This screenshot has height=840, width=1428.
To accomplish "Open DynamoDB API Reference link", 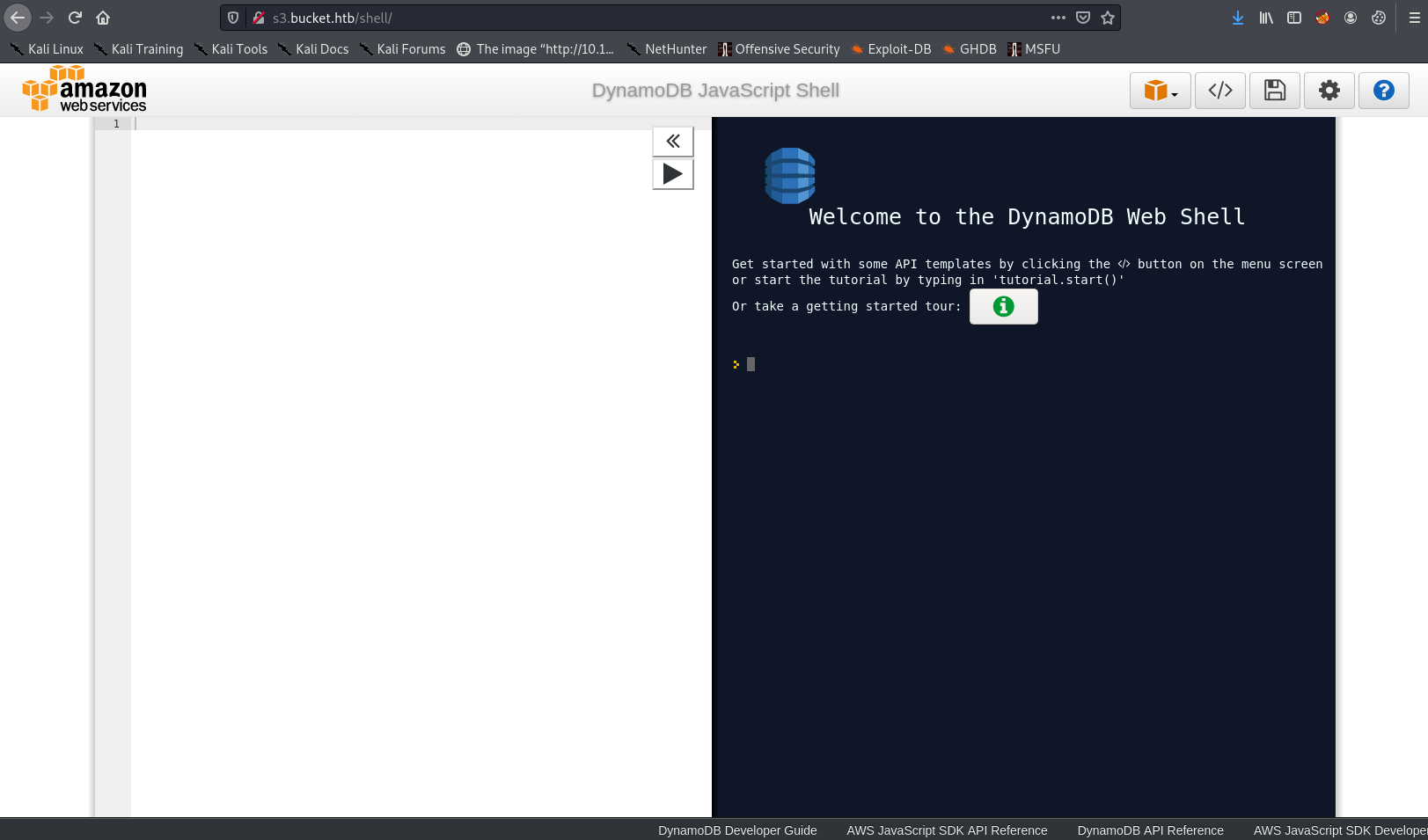I will coord(1150,830).
